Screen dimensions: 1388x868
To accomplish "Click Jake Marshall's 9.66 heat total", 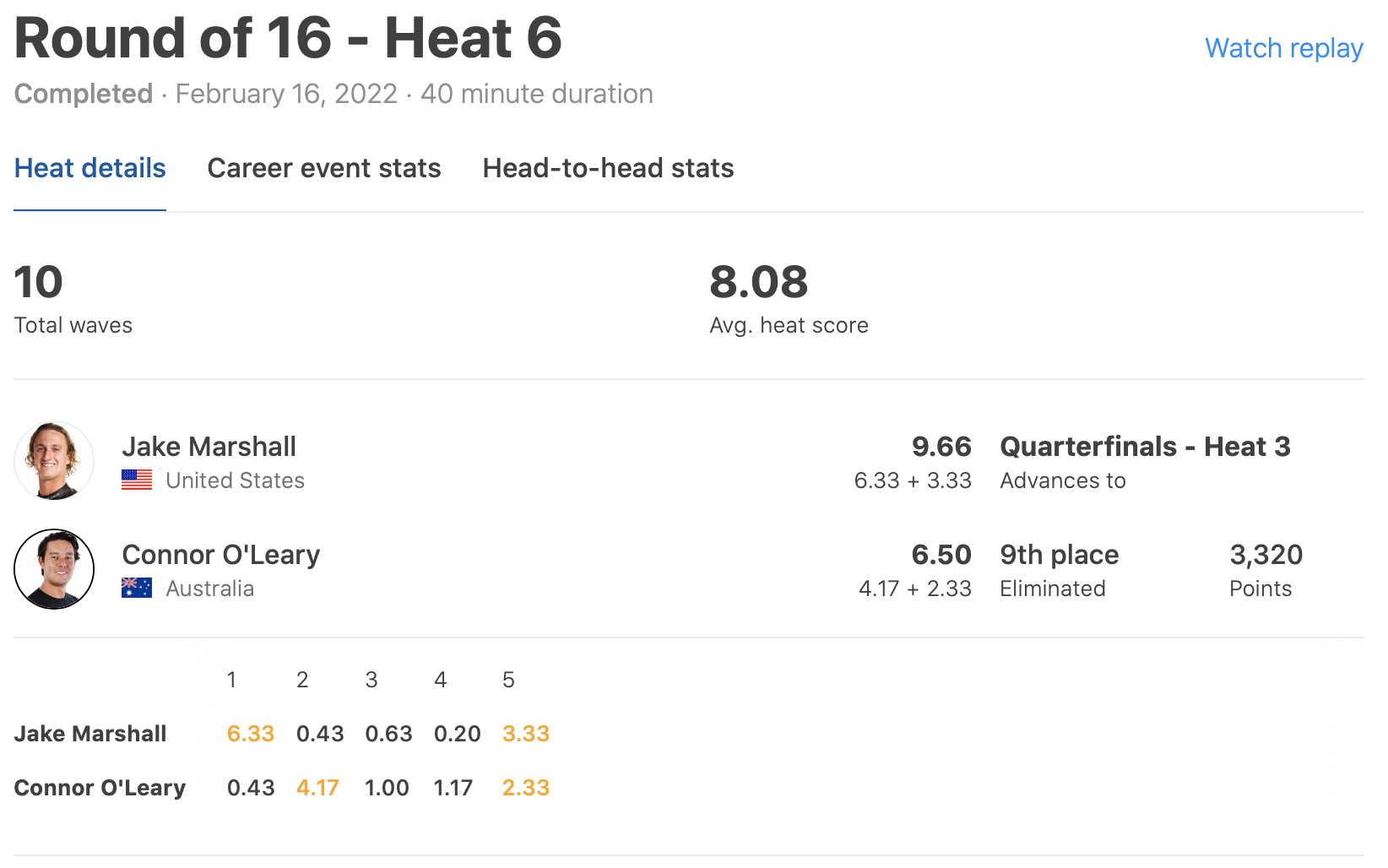I will click(x=941, y=447).
